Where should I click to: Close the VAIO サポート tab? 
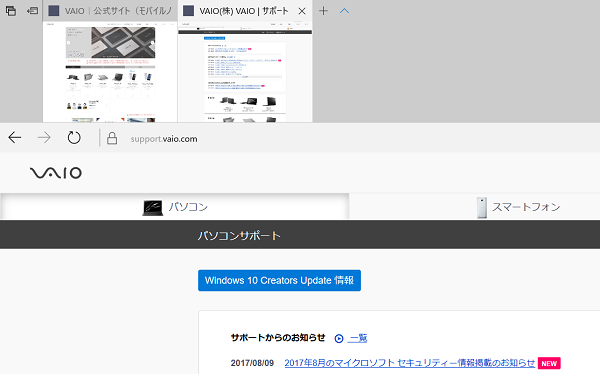point(302,11)
